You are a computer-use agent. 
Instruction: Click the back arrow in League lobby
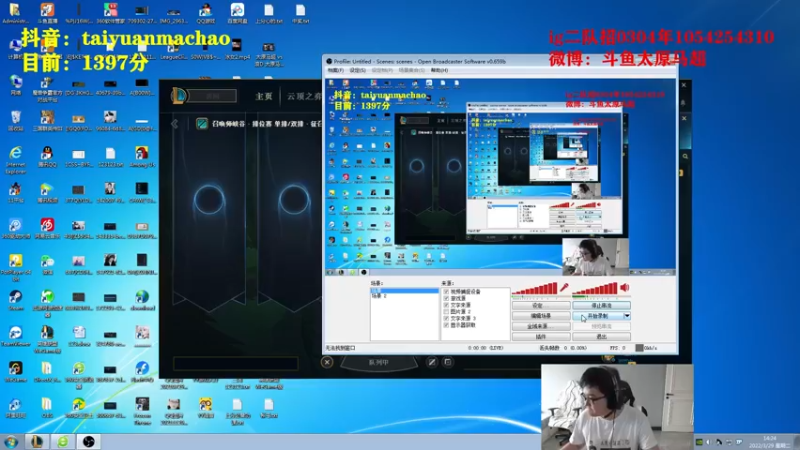[x=174, y=124]
